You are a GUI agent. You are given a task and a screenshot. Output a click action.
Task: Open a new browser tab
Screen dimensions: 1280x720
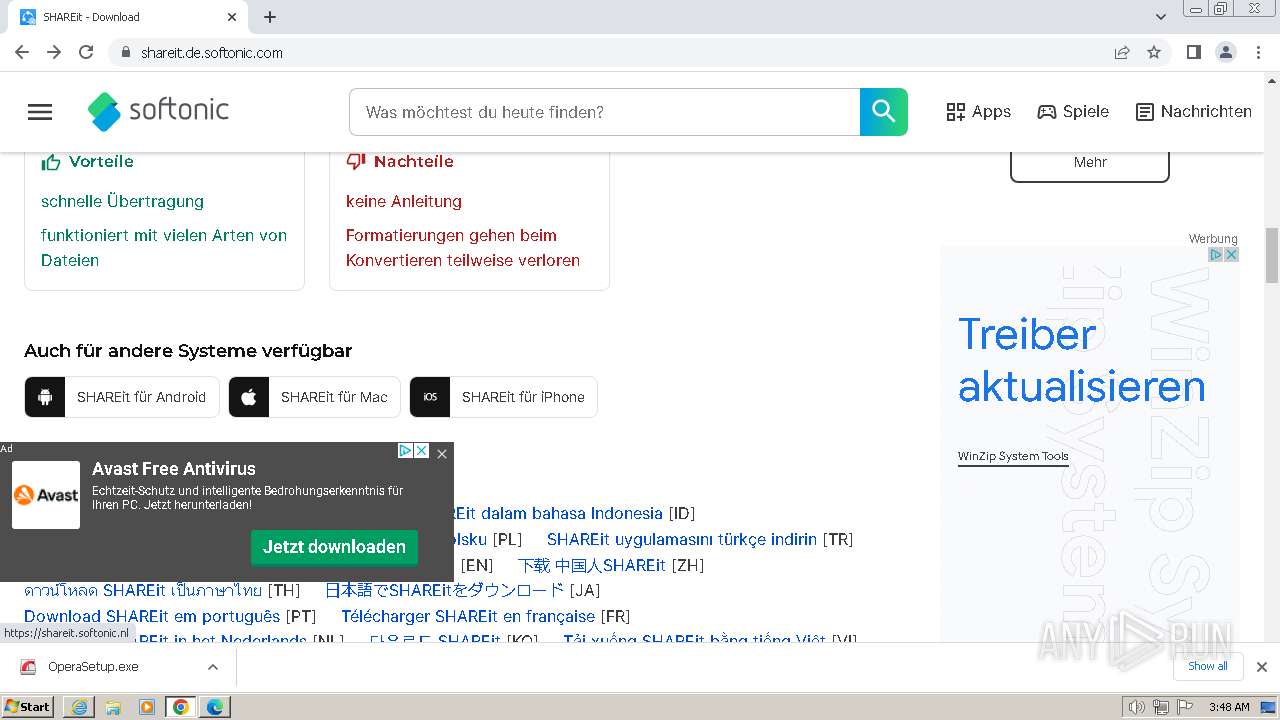[x=270, y=17]
